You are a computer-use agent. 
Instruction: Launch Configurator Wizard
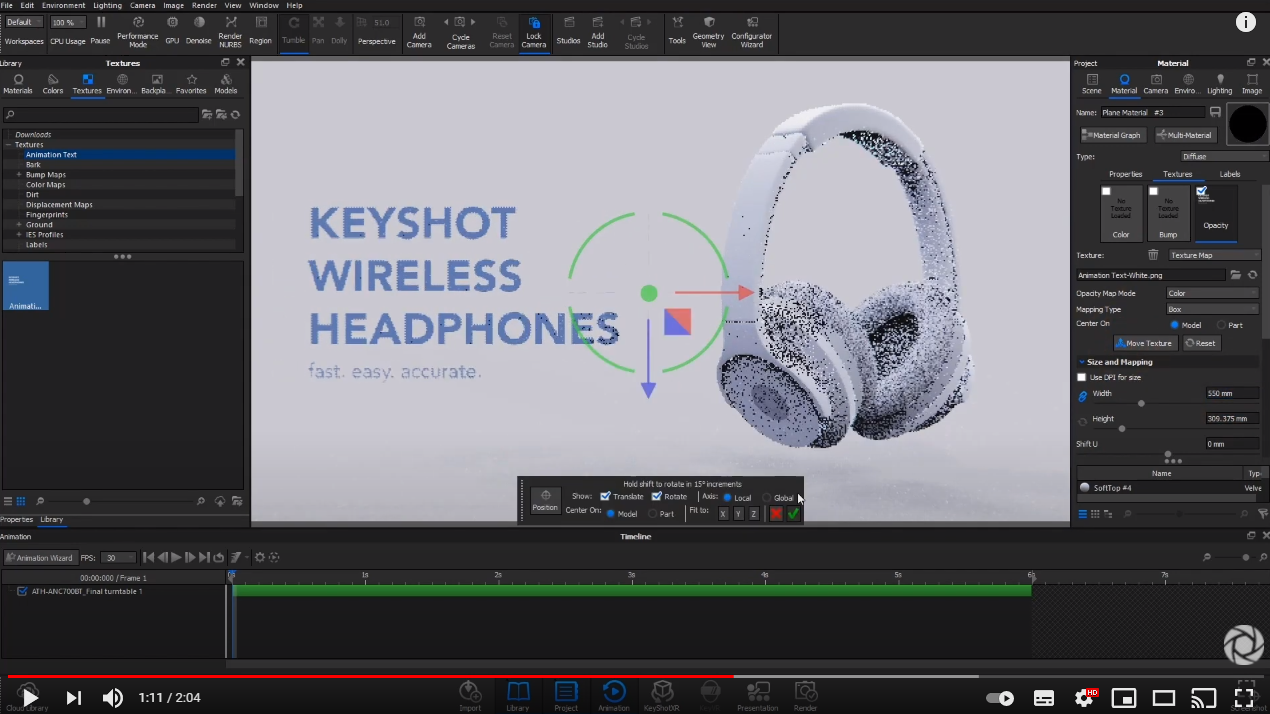pyautogui.click(x=752, y=23)
